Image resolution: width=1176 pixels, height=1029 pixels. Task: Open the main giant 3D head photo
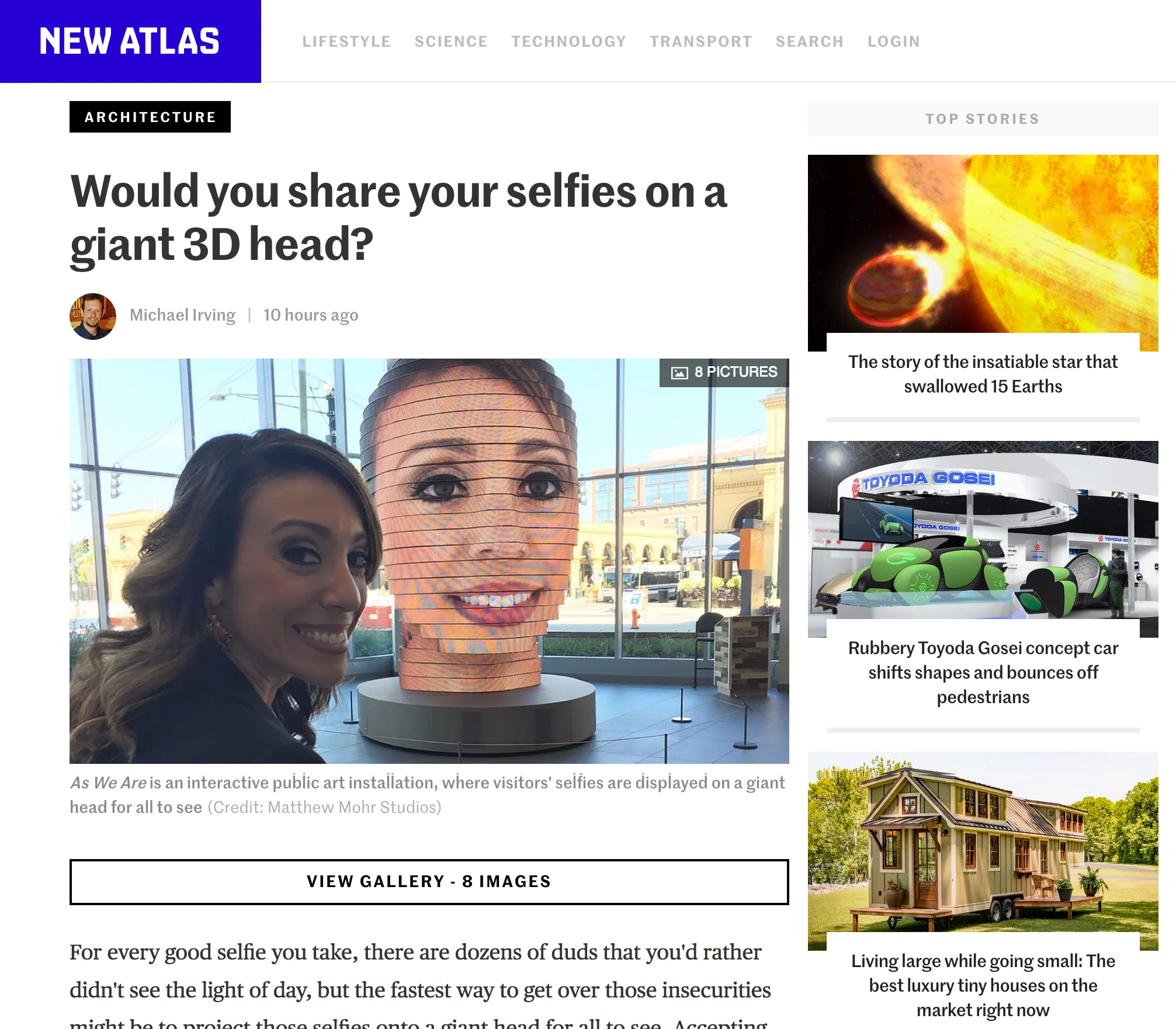[429, 561]
